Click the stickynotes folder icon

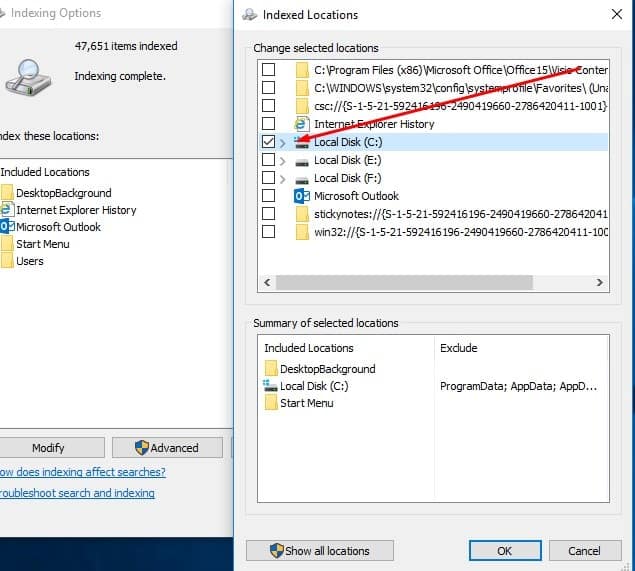click(x=302, y=214)
